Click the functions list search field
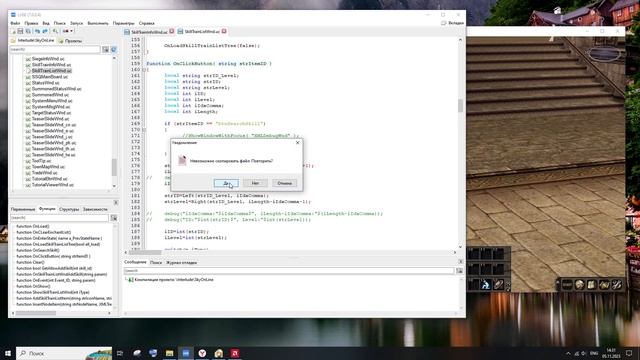 (x=59, y=218)
